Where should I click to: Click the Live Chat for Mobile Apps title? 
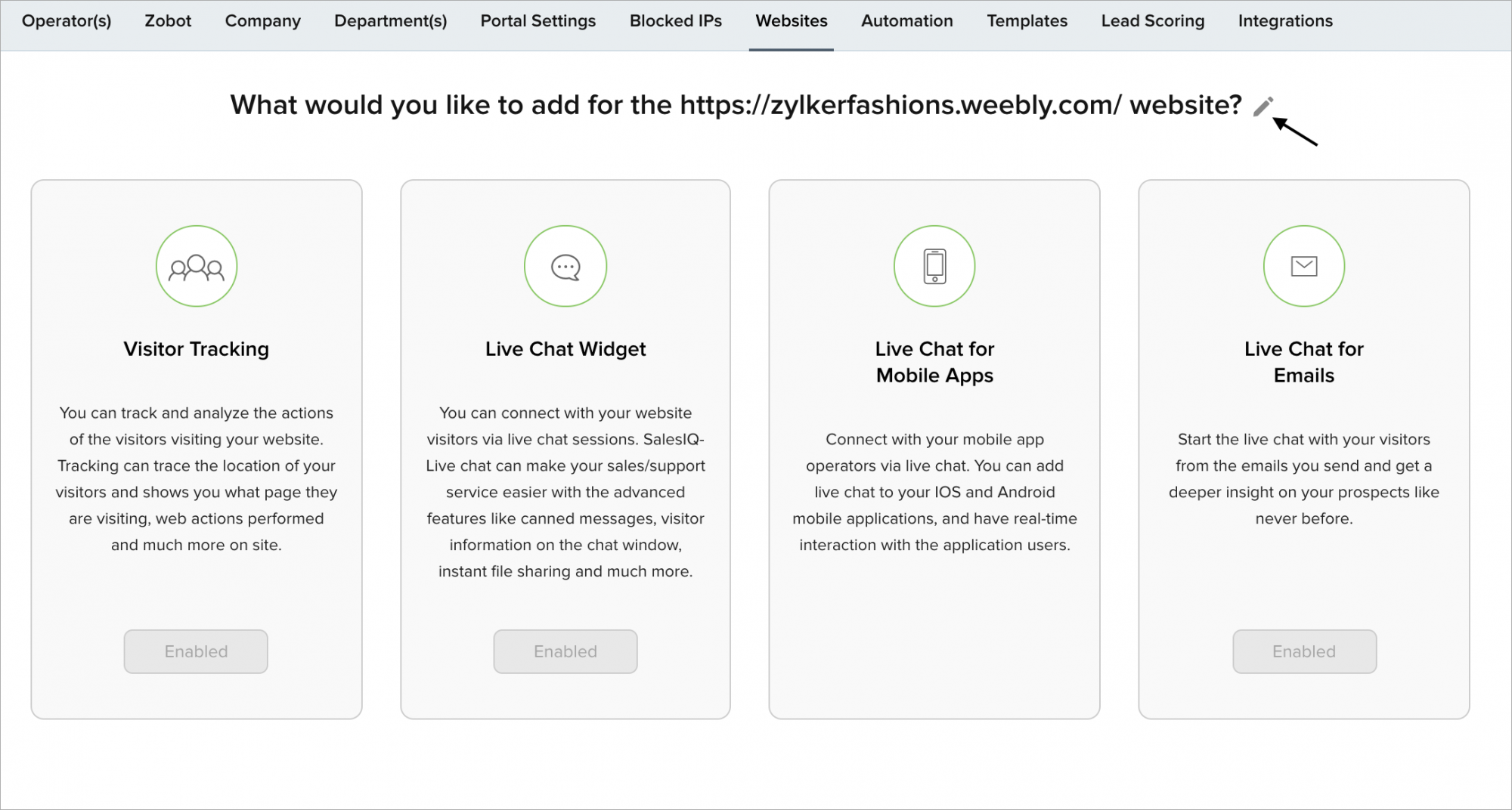(934, 362)
